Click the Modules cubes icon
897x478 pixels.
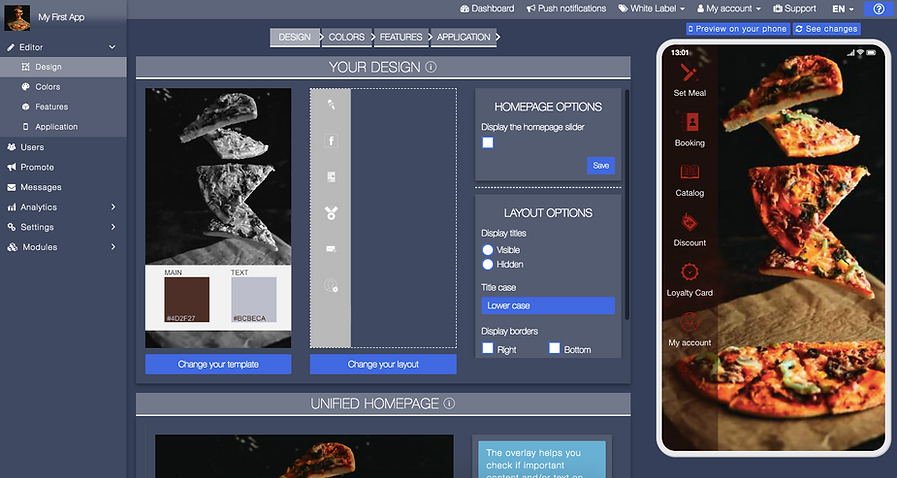click(12, 247)
